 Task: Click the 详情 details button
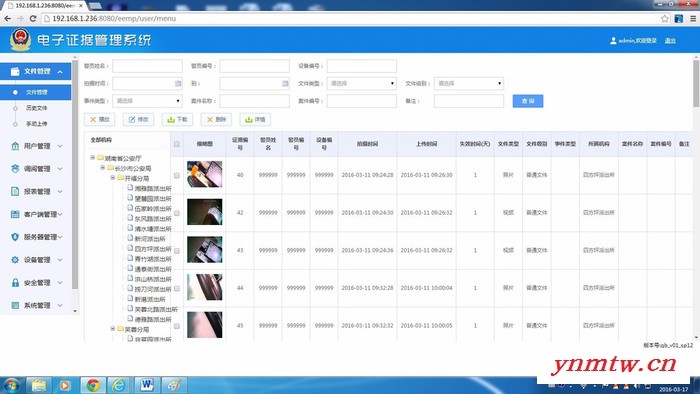(x=255, y=120)
